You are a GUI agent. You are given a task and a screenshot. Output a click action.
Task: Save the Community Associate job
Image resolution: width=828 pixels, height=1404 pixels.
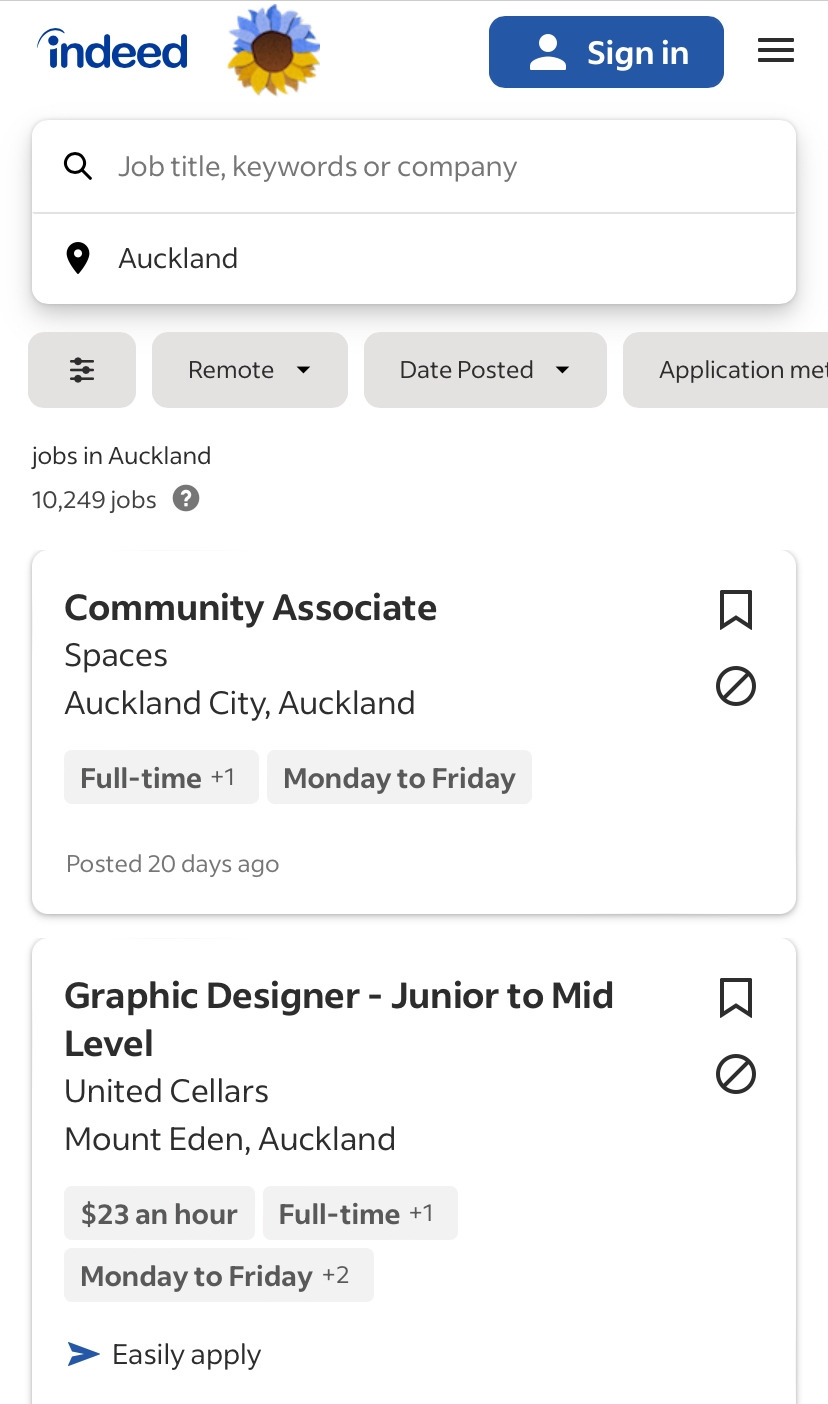[x=736, y=610]
